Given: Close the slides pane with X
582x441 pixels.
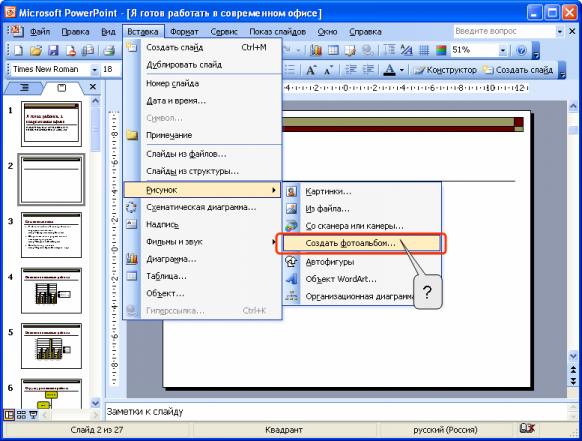Looking at the screenshot, I should [x=93, y=87].
